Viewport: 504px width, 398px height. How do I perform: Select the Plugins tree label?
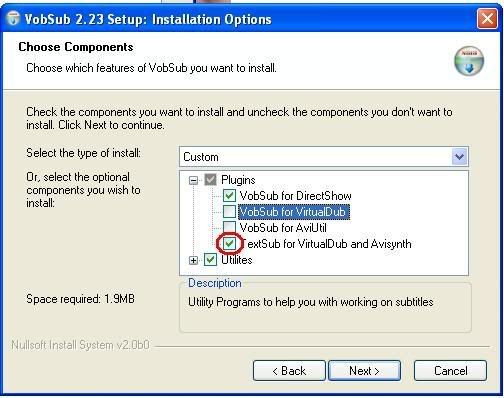(x=238, y=180)
